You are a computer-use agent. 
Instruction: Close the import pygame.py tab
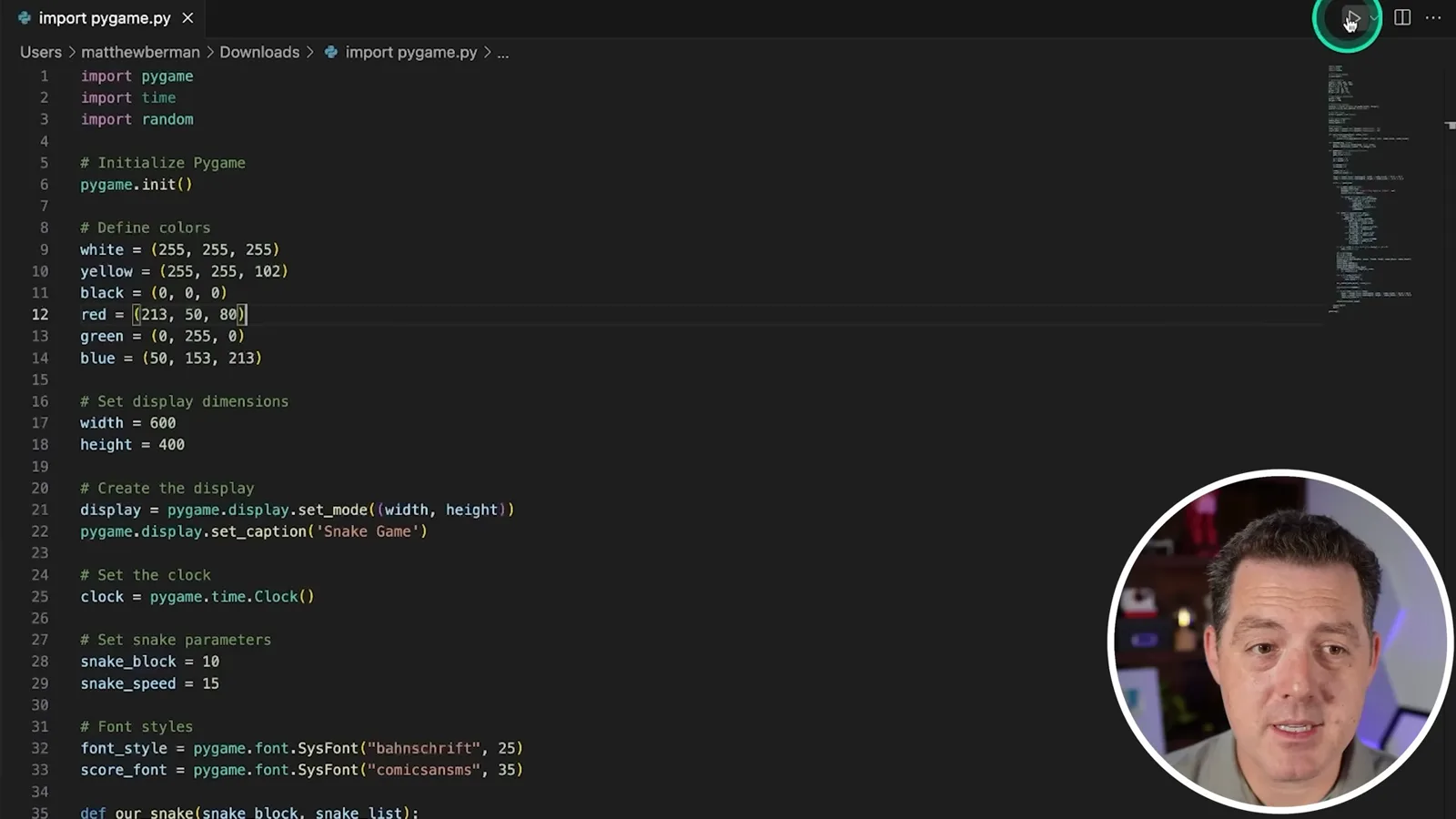[x=187, y=18]
